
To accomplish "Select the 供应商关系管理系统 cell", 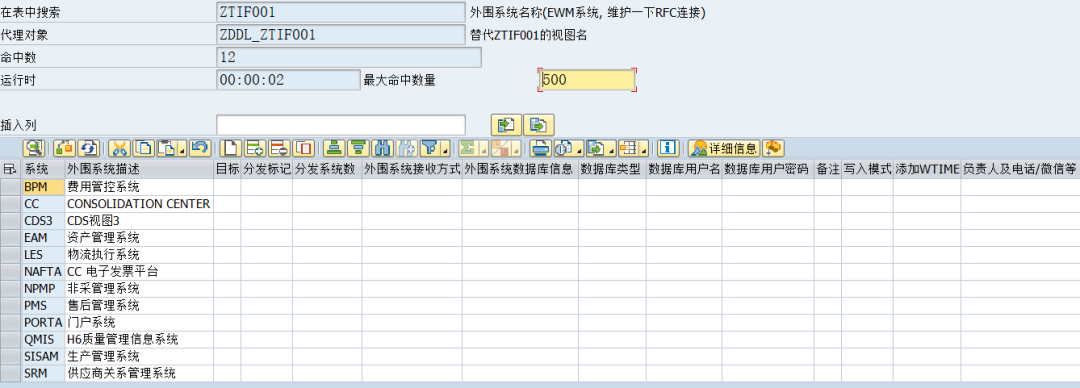I will tap(139, 374).
